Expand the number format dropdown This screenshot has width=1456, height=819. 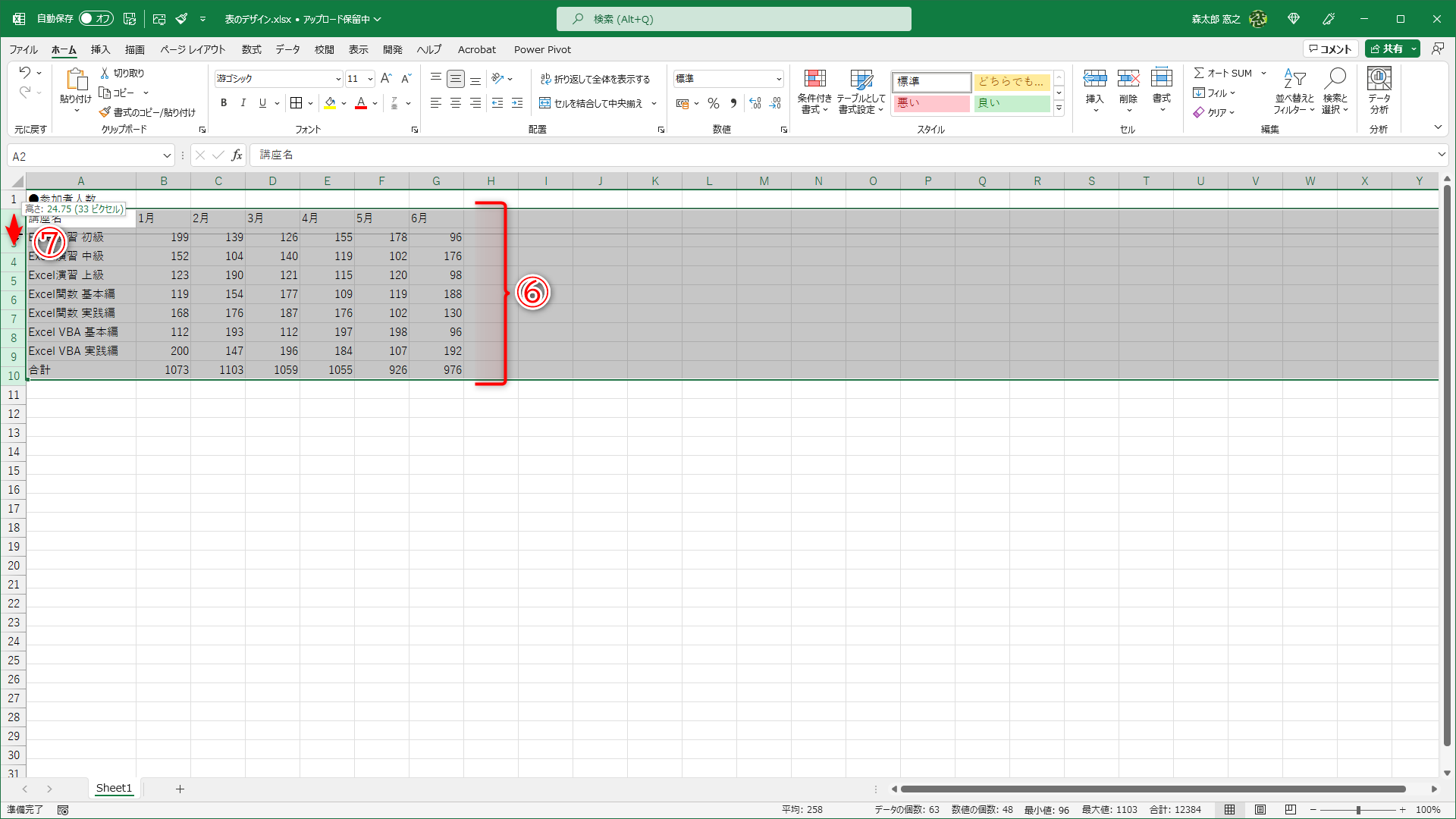[x=778, y=79]
